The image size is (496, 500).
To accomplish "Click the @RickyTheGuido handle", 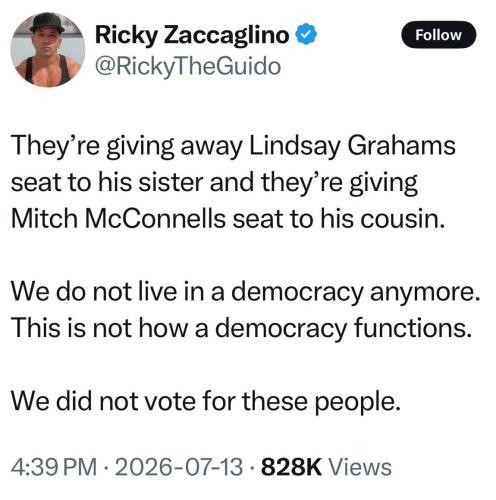I will click(188, 66).
